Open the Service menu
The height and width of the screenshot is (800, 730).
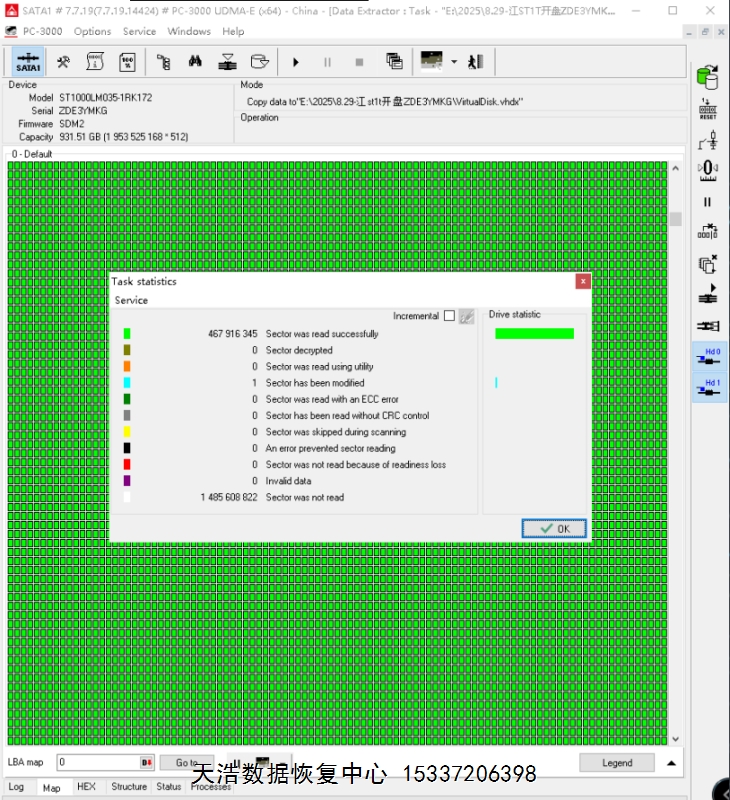pos(139,31)
